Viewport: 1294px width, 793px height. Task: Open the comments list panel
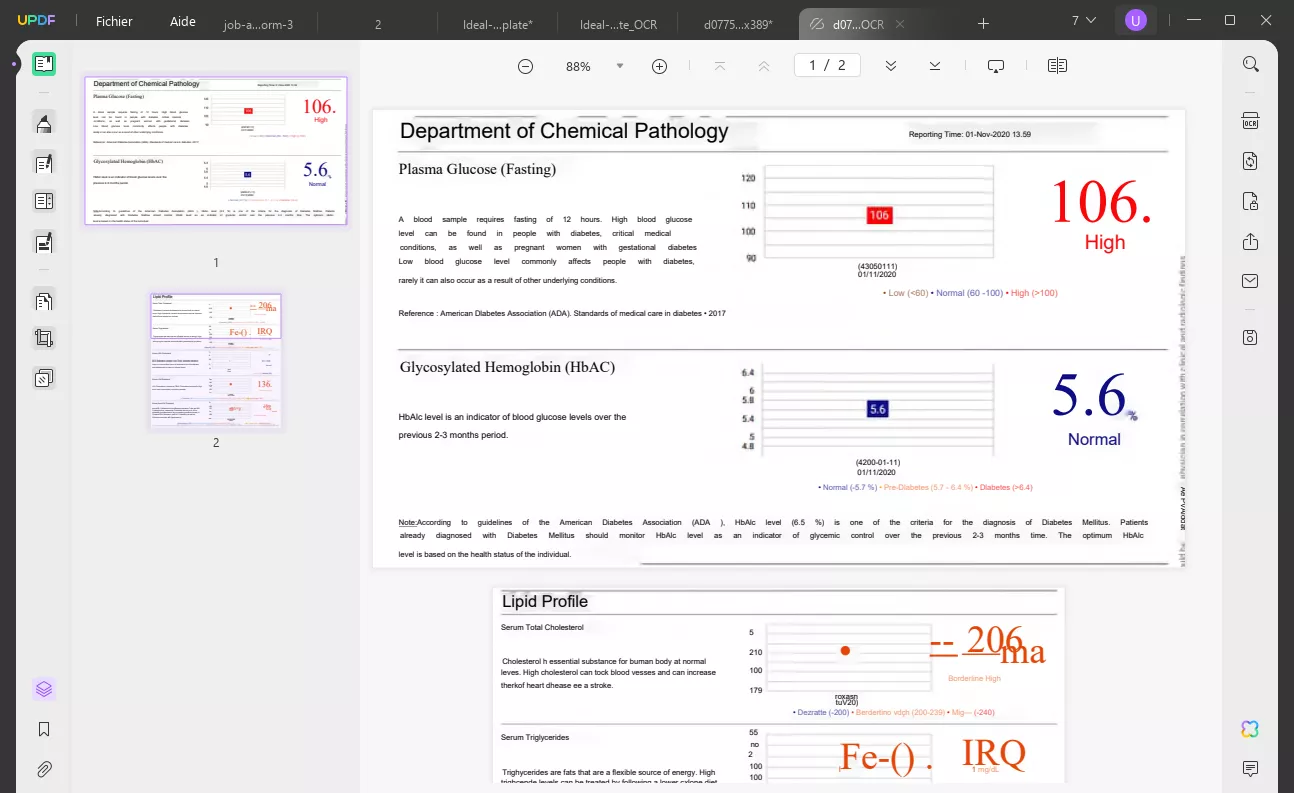pos(1250,769)
